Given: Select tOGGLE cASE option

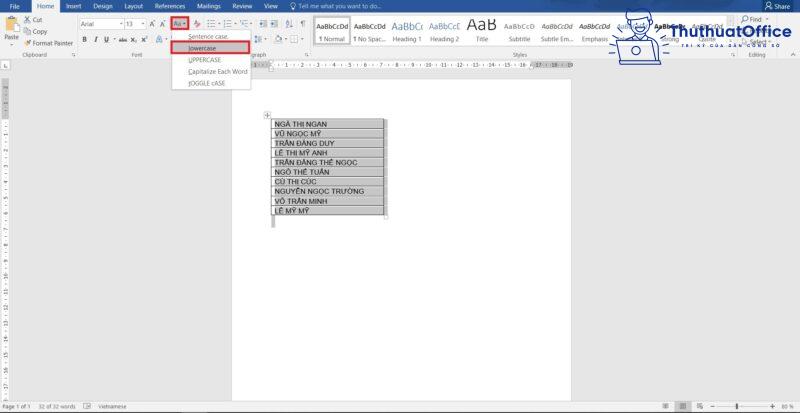Looking at the screenshot, I should click(211, 83).
